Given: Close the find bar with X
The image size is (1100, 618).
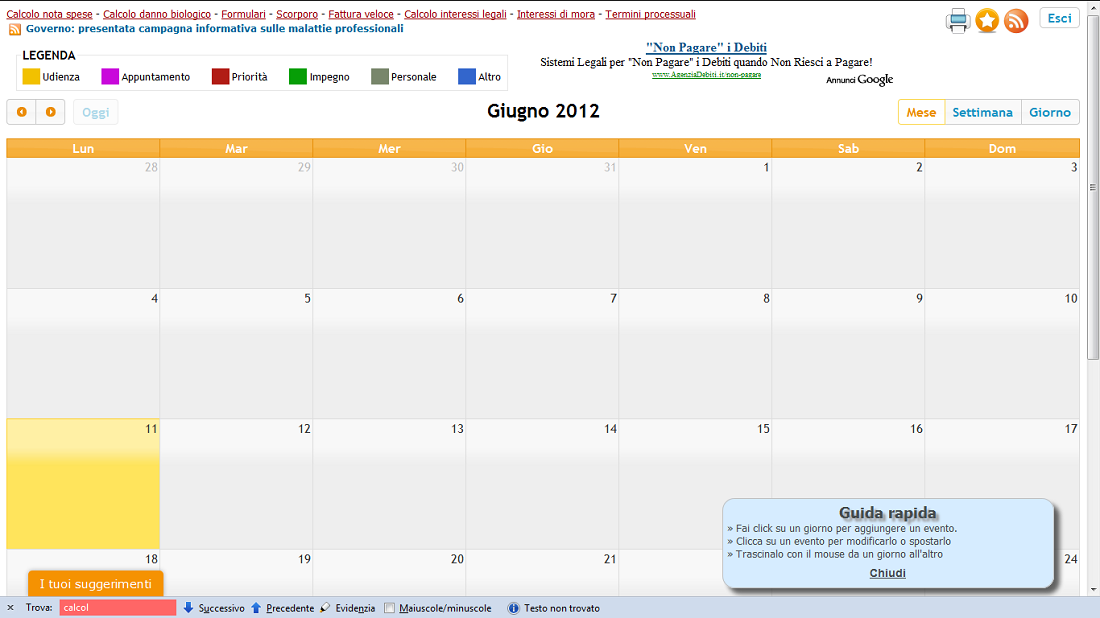Looking at the screenshot, I should (11, 608).
